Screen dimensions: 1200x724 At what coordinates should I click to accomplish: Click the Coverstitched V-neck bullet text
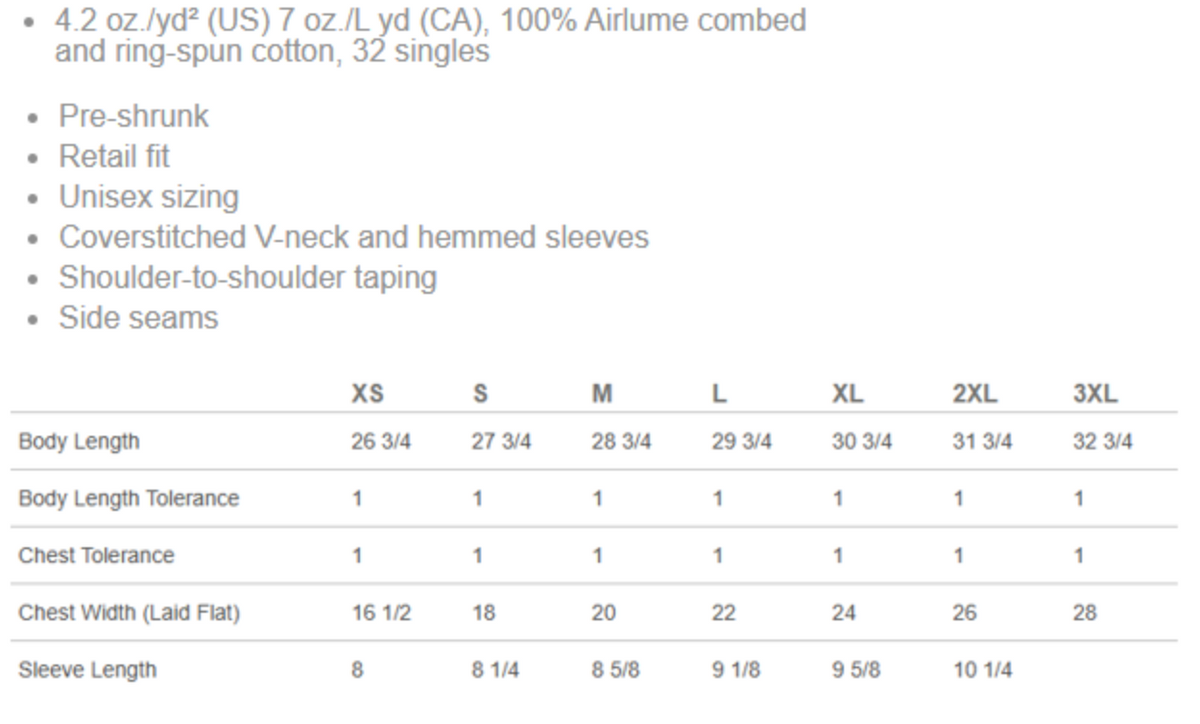click(x=353, y=237)
